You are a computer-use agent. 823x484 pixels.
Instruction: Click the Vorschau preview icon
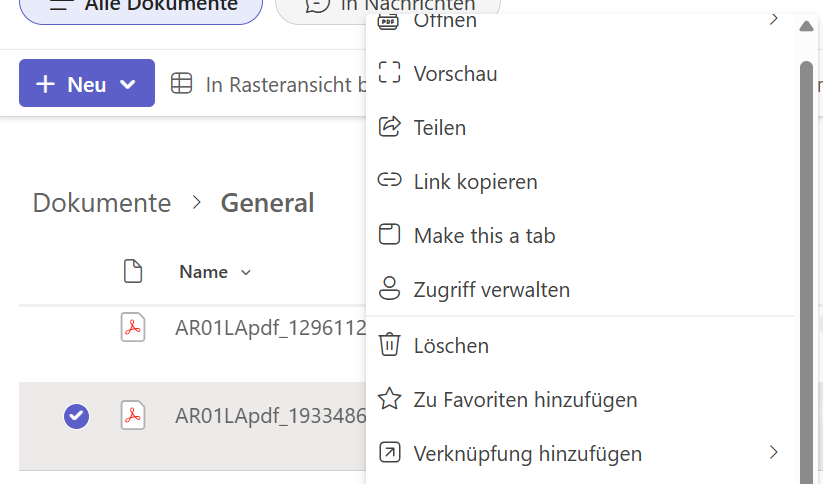[x=389, y=73]
